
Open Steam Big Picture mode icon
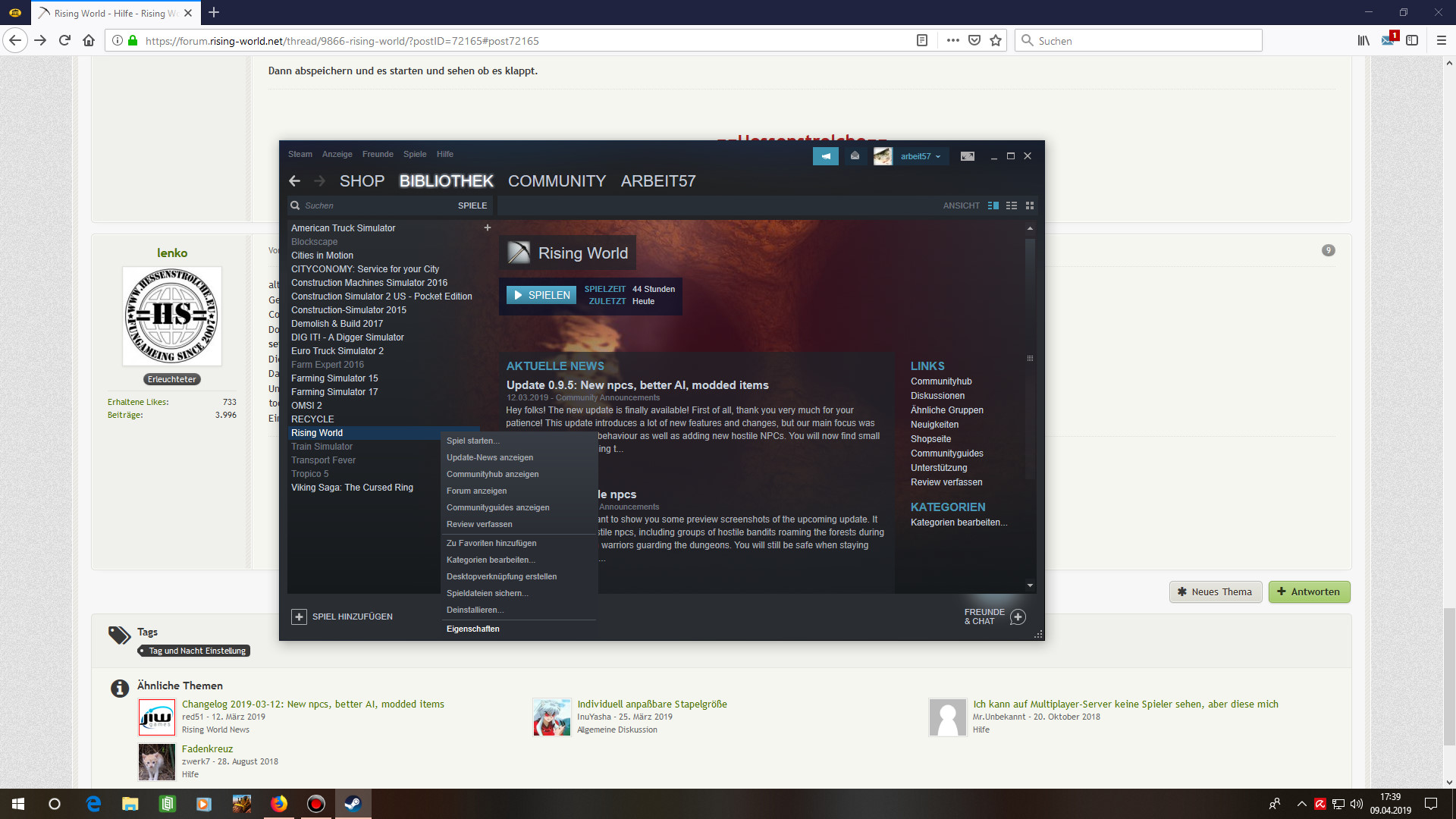(x=968, y=156)
